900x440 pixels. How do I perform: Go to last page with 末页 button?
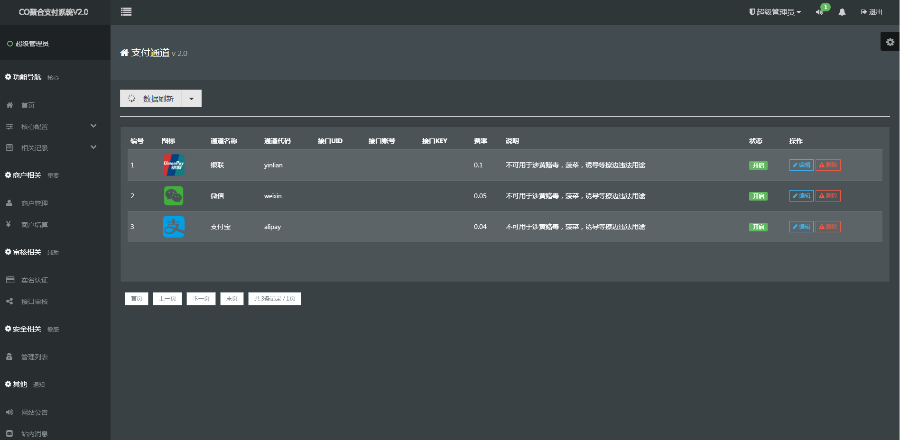[x=232, y=298]
